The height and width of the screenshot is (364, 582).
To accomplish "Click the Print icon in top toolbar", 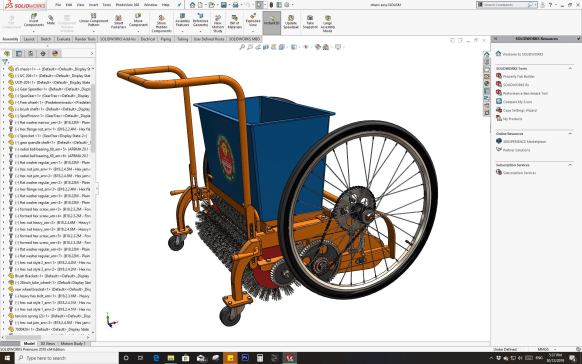I will pos(235,5).
